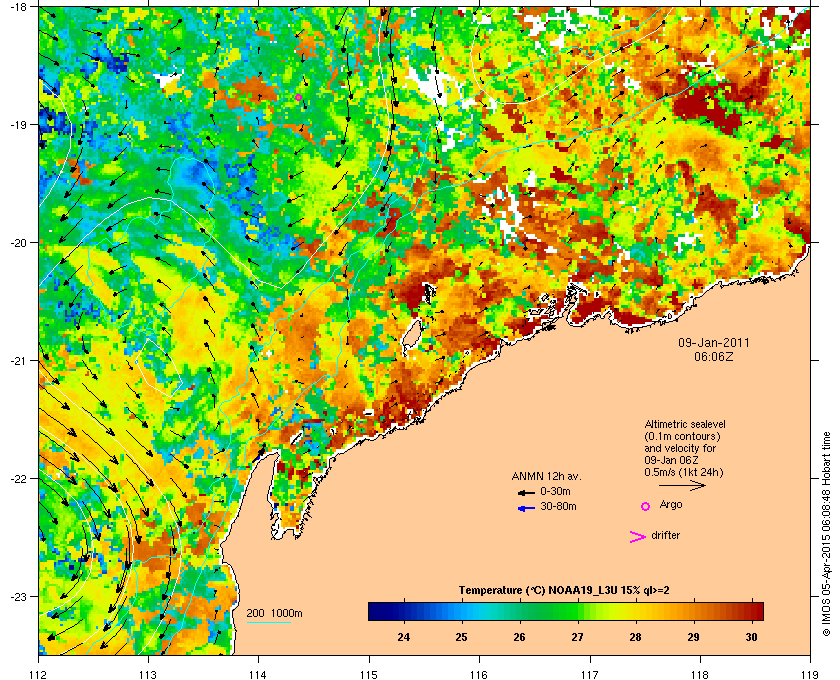Click longitude axis label 116
The image size is (840, 680).
click(479, 674)
